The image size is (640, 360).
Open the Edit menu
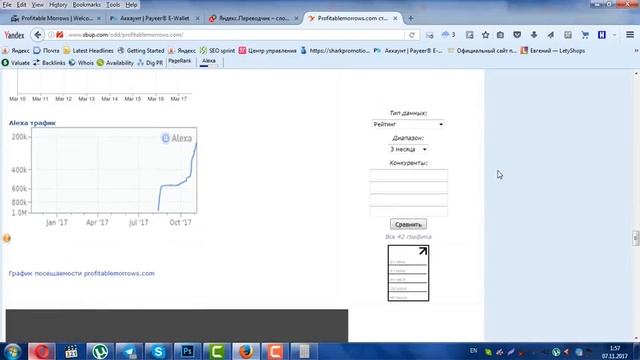pyautogui.click(x=21, y=5)
